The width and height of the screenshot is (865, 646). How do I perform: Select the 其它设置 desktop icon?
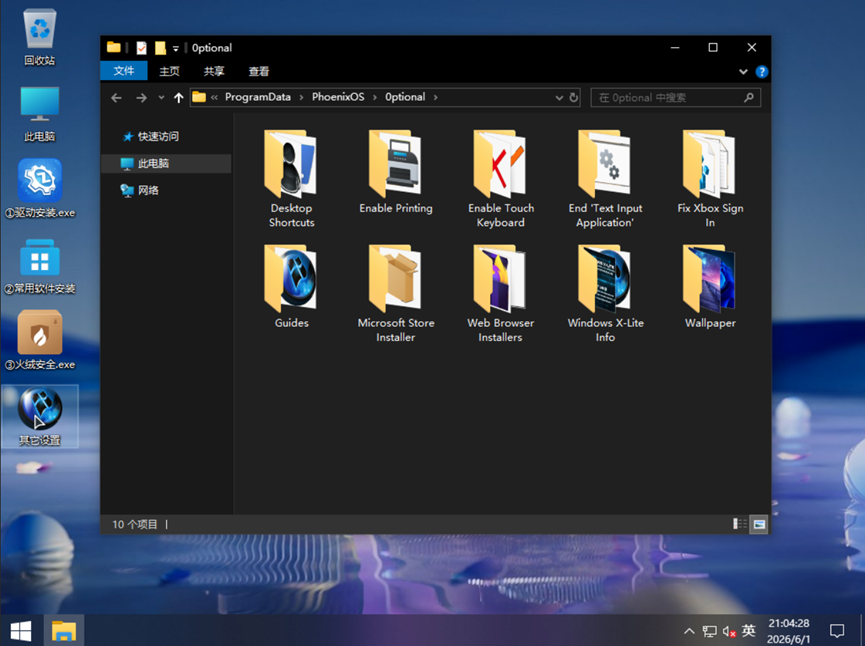(x=40, y=417)
